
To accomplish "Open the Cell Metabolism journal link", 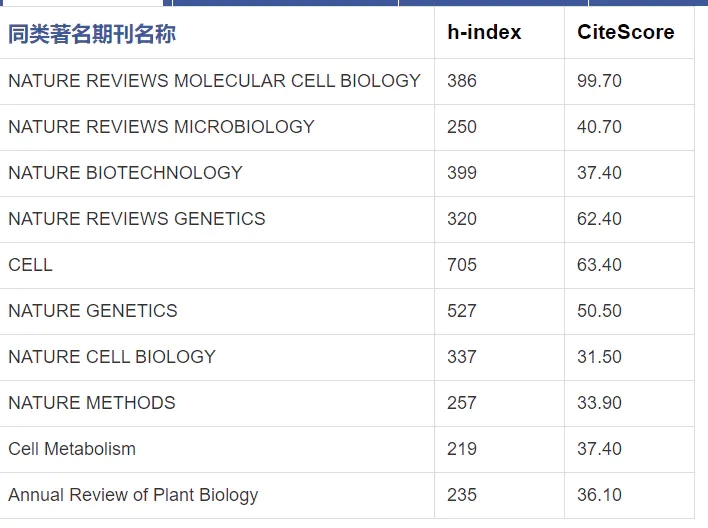I will pyautogui.click(x=72, y=449).
